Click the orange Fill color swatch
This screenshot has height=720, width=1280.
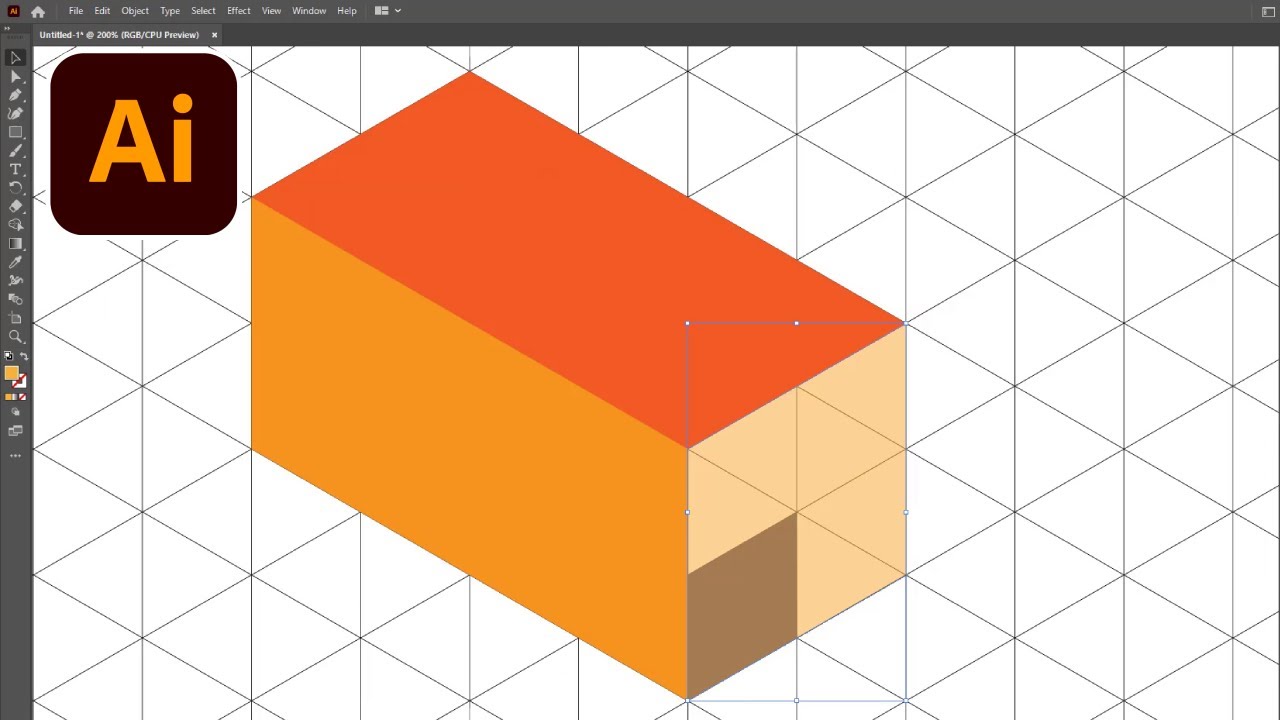[x=11, y=374]
